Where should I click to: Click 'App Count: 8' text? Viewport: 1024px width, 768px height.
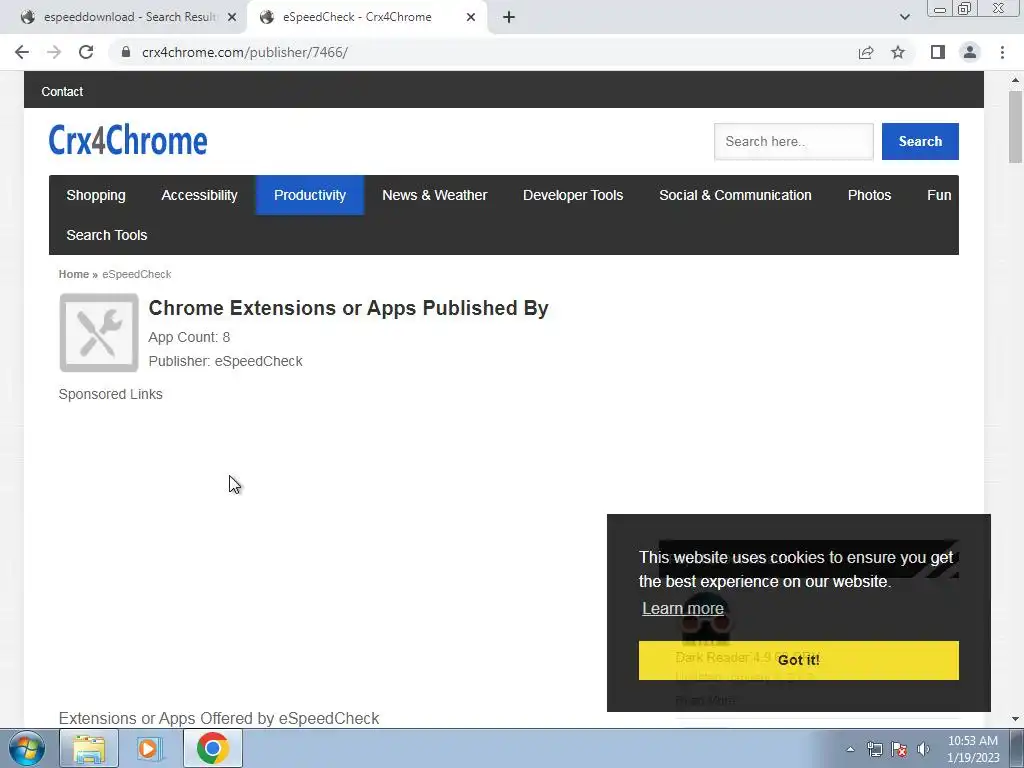click(x=189, y=337)
